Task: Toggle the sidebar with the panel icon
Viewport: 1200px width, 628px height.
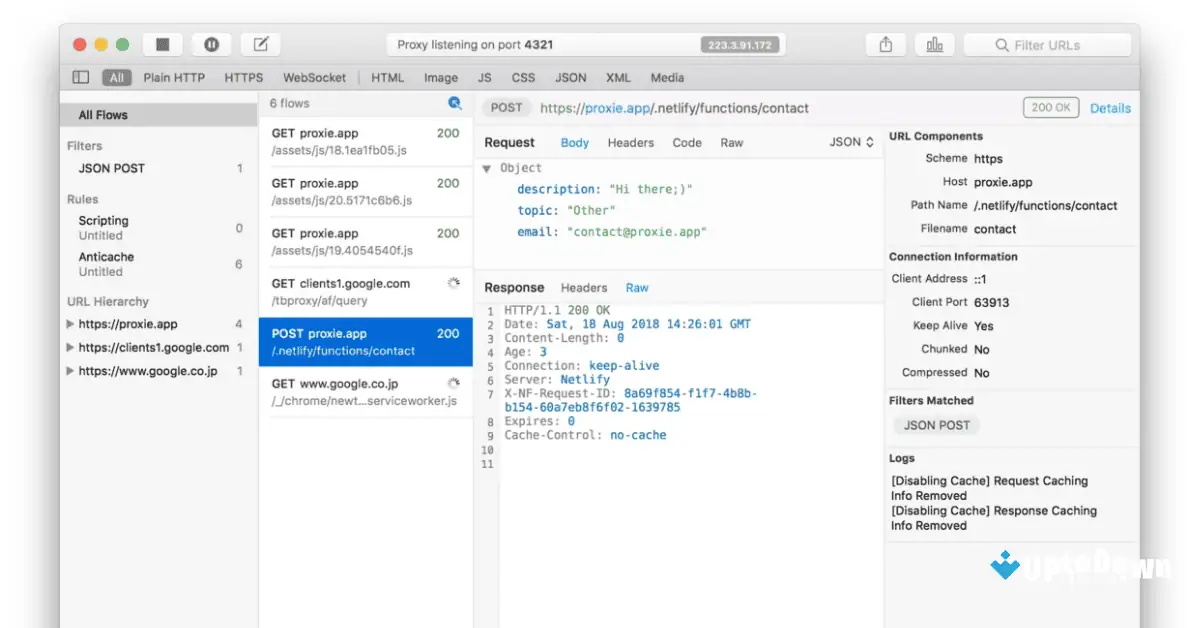Action: (79, 77)
